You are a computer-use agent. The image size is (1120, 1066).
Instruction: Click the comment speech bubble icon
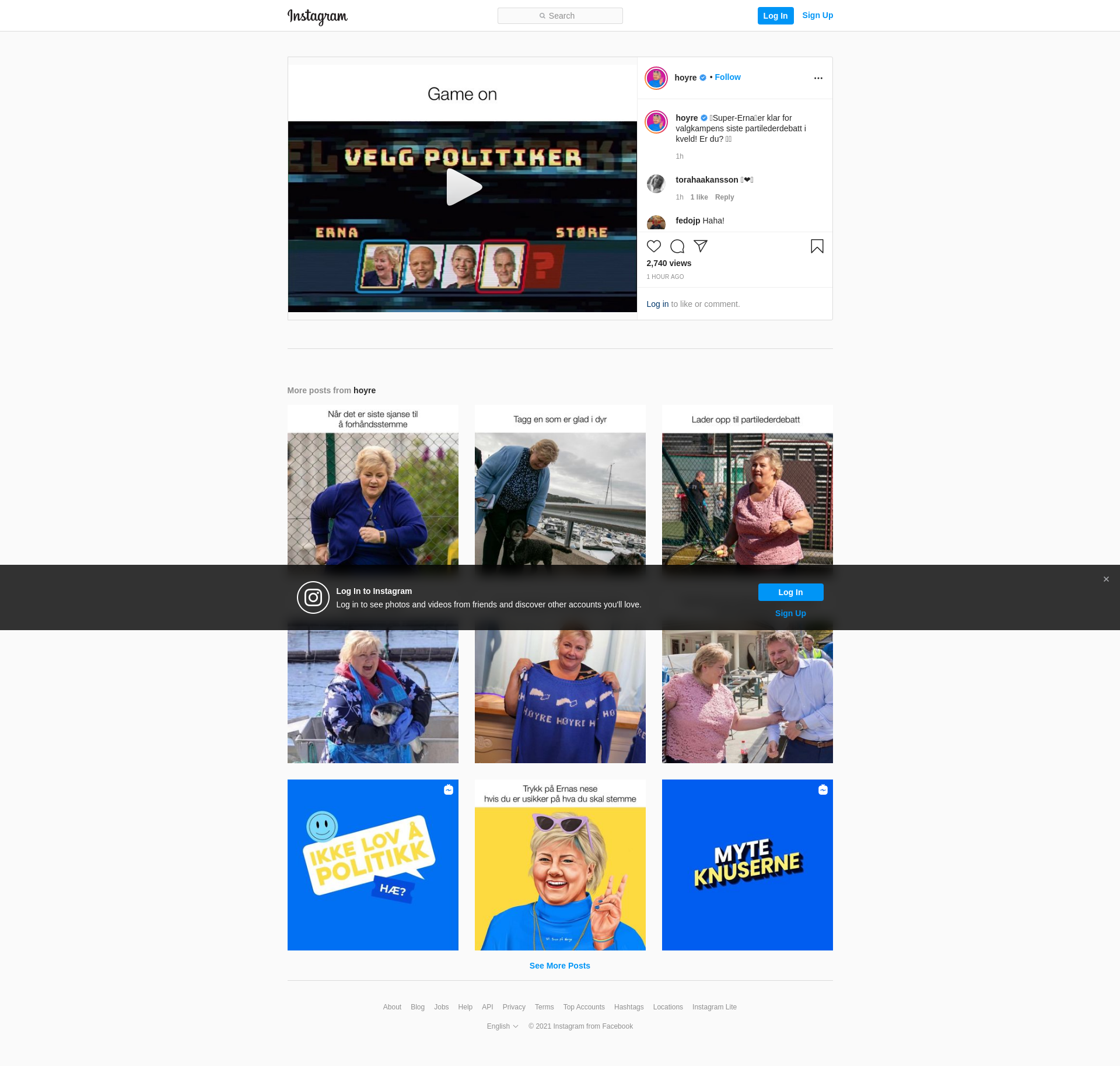(677, 246)
